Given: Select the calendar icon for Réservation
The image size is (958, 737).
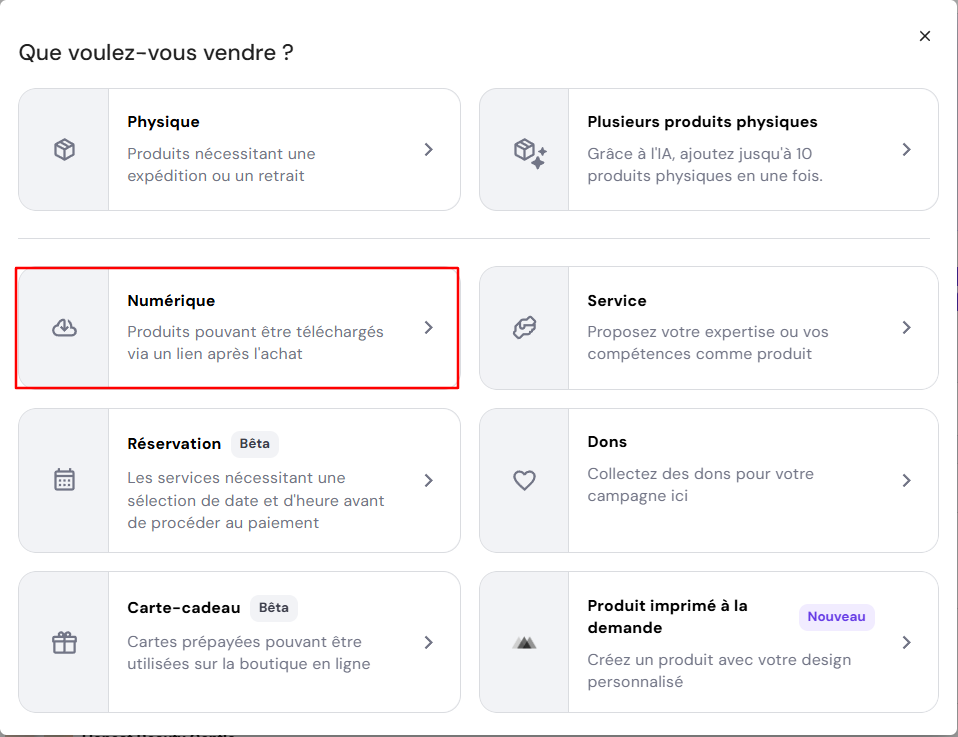Looking at the screenshot, I should coord(64,480).
